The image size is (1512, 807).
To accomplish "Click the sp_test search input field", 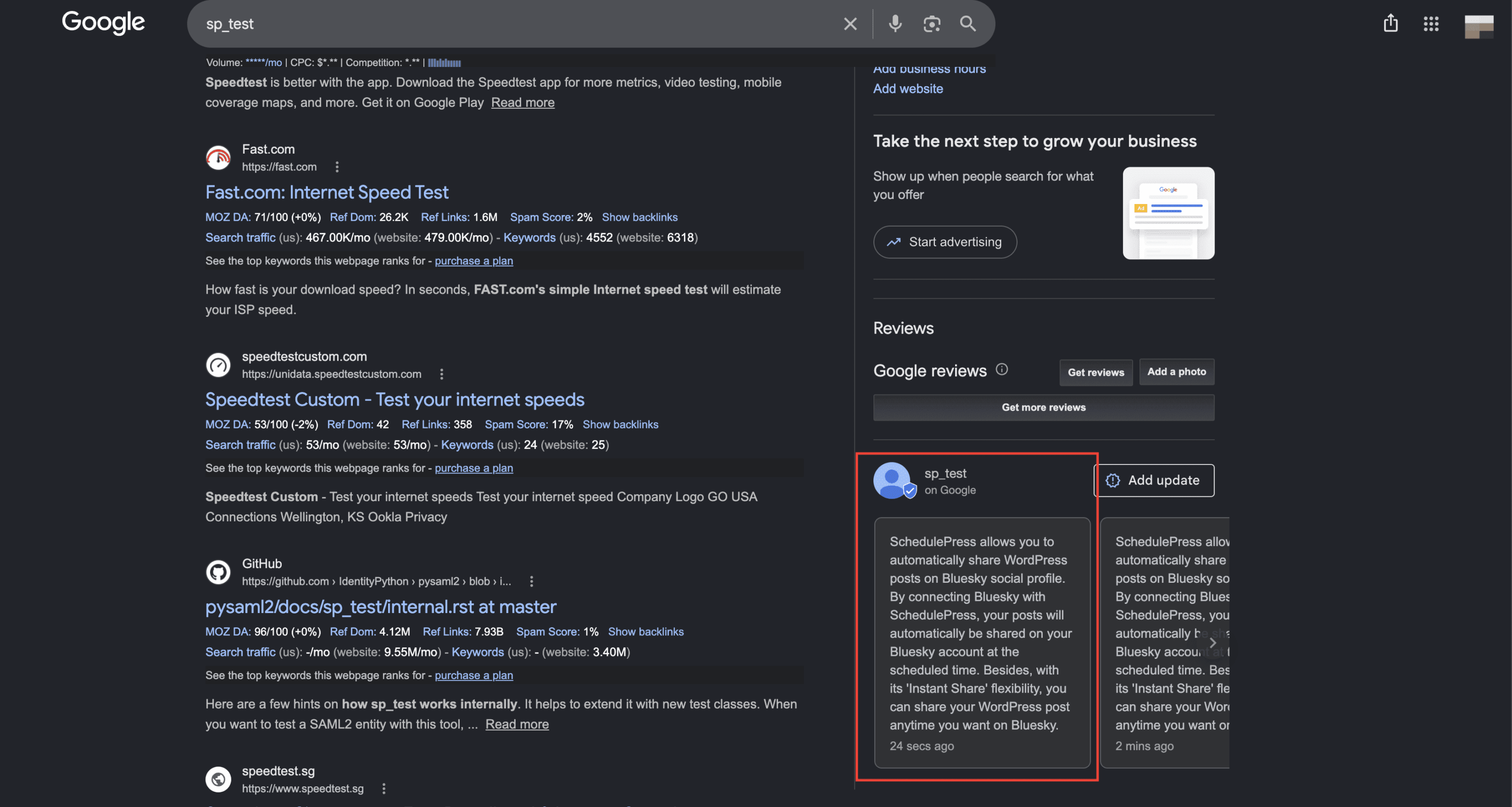I will 517,24.
